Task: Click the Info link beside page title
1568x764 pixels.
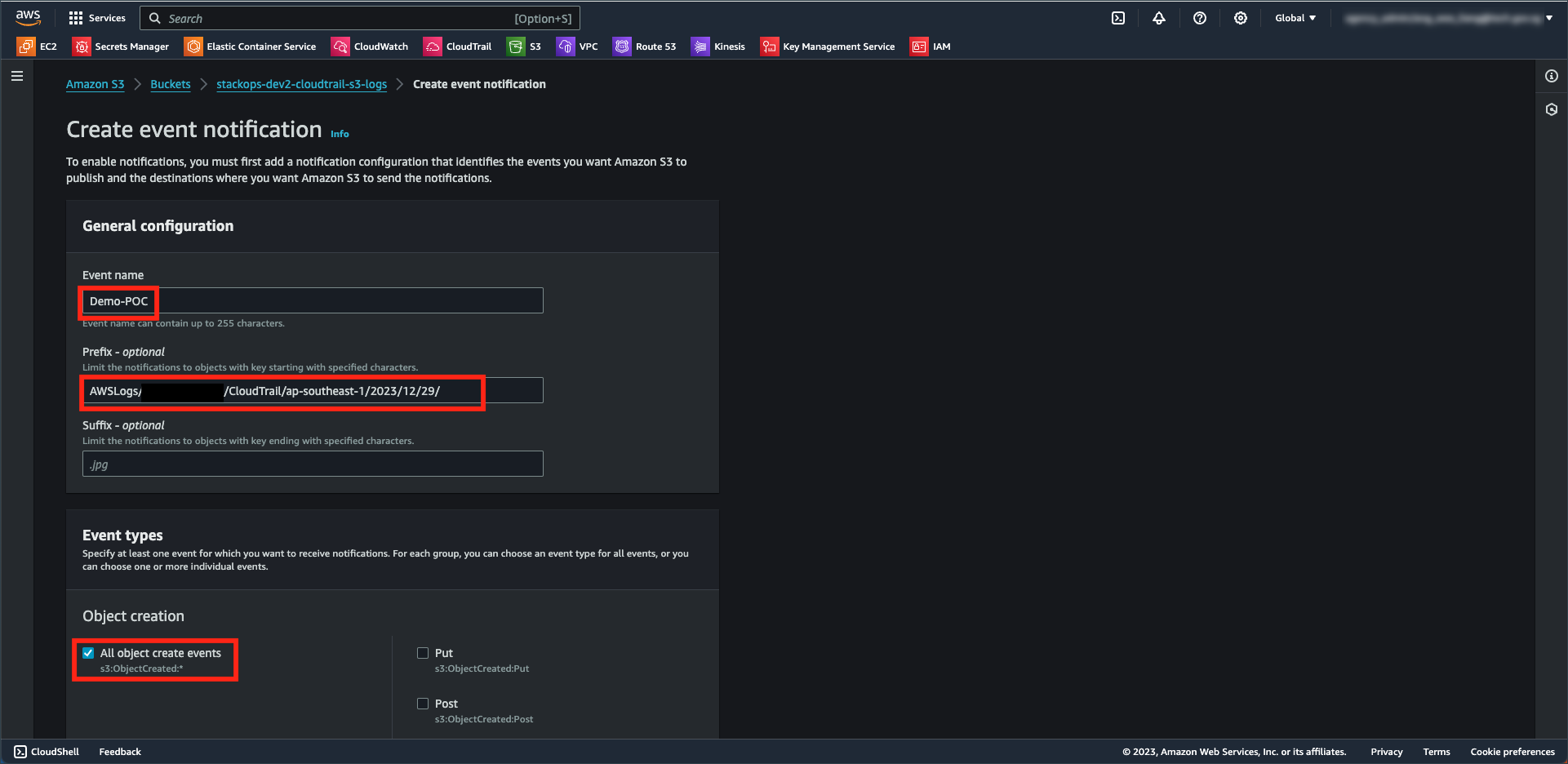Action: point(340,134)
